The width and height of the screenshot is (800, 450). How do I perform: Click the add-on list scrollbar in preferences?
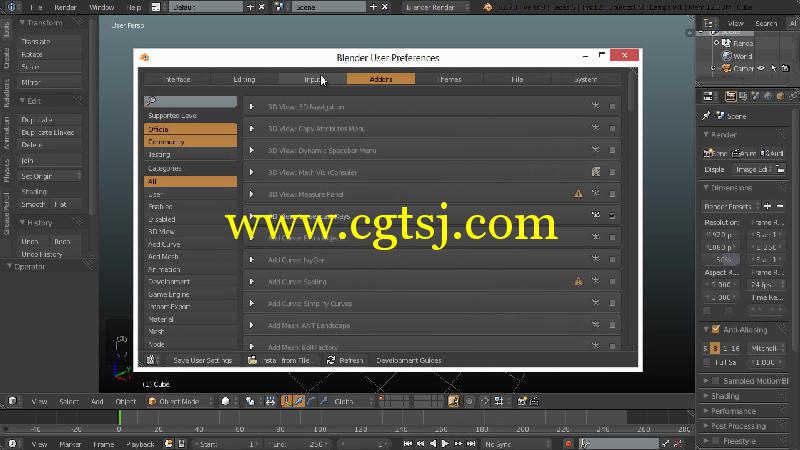[631, 94]
